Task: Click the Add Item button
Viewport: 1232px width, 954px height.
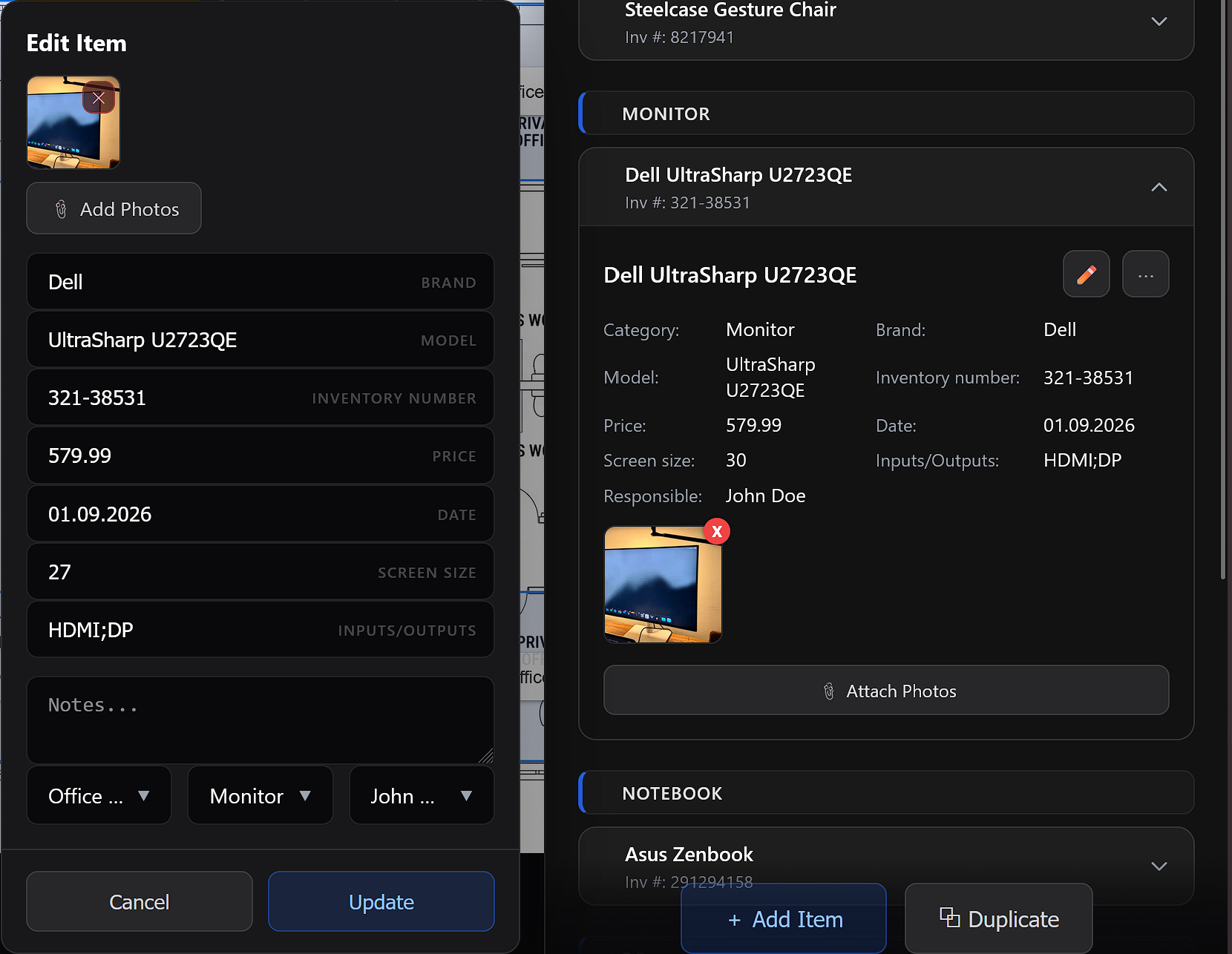Action: click(784, 918)
